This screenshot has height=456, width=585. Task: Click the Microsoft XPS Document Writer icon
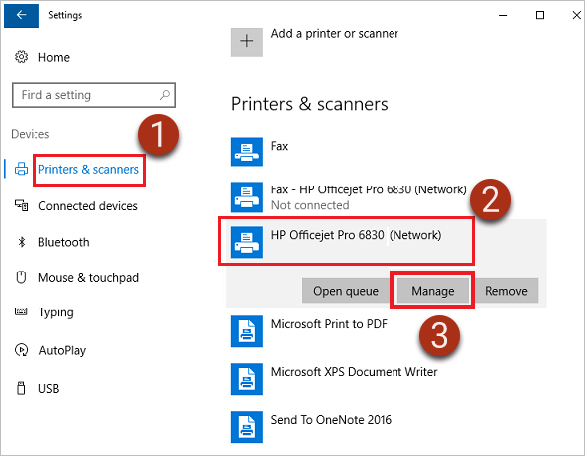point(247,379)
